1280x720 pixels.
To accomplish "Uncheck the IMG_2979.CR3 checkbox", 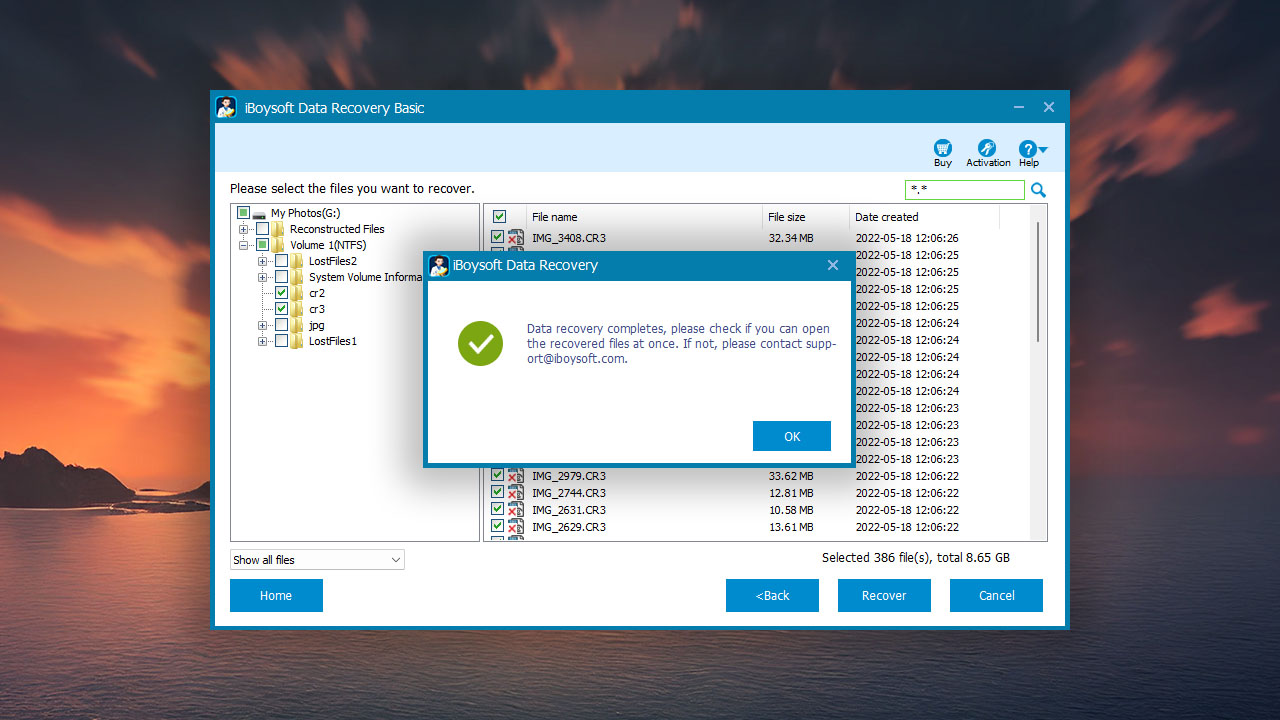I will 497,476.
